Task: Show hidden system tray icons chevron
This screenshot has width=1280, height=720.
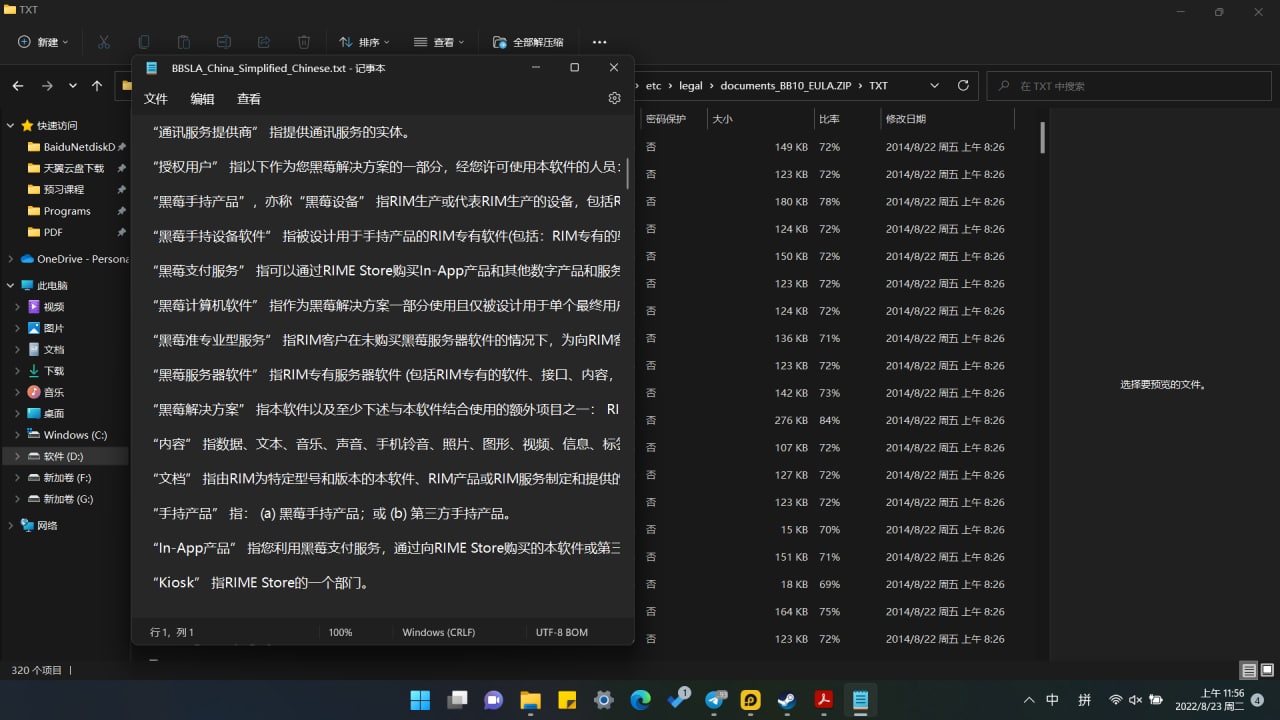Action: click(x=1029, y=700)
